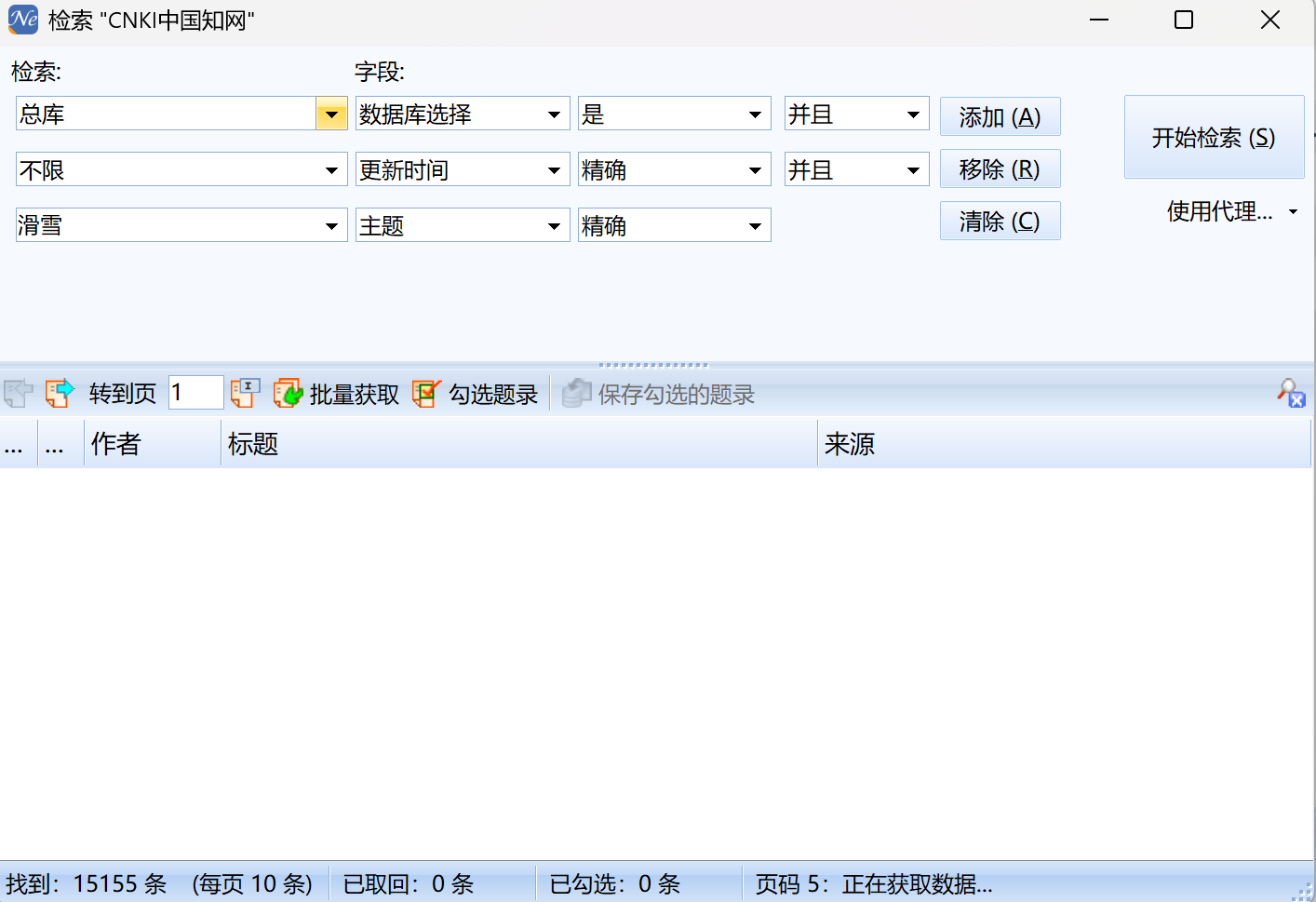This screenshot has height=902, width=1316.
Task: Click the jump-to-page icon beside page field
Action: 245,393
